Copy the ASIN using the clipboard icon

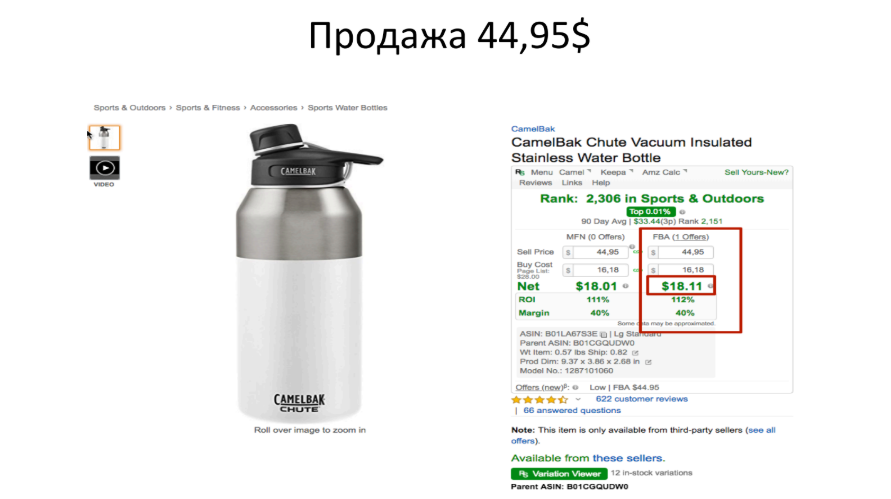[x=603, y=335]
